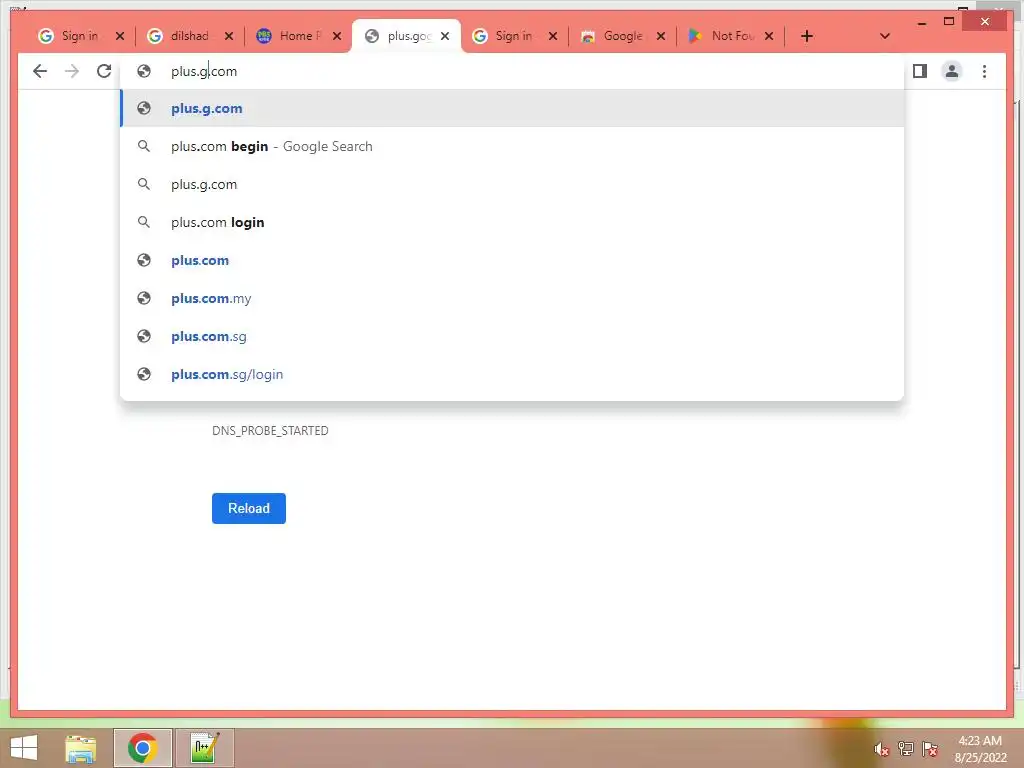
Task: Choose the plus.g.com search suggestion
Action: [x=512, y=184]
